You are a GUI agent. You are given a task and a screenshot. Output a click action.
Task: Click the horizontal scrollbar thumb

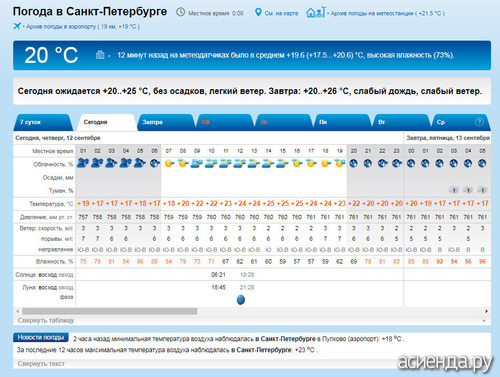[110, 311]
